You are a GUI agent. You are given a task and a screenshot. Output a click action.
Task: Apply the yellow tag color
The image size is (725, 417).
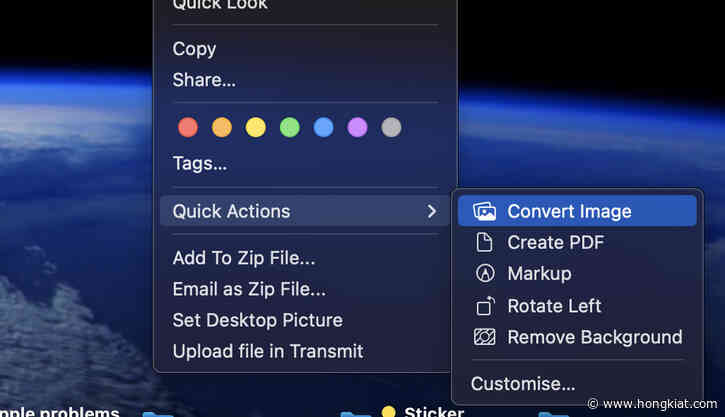256,127
